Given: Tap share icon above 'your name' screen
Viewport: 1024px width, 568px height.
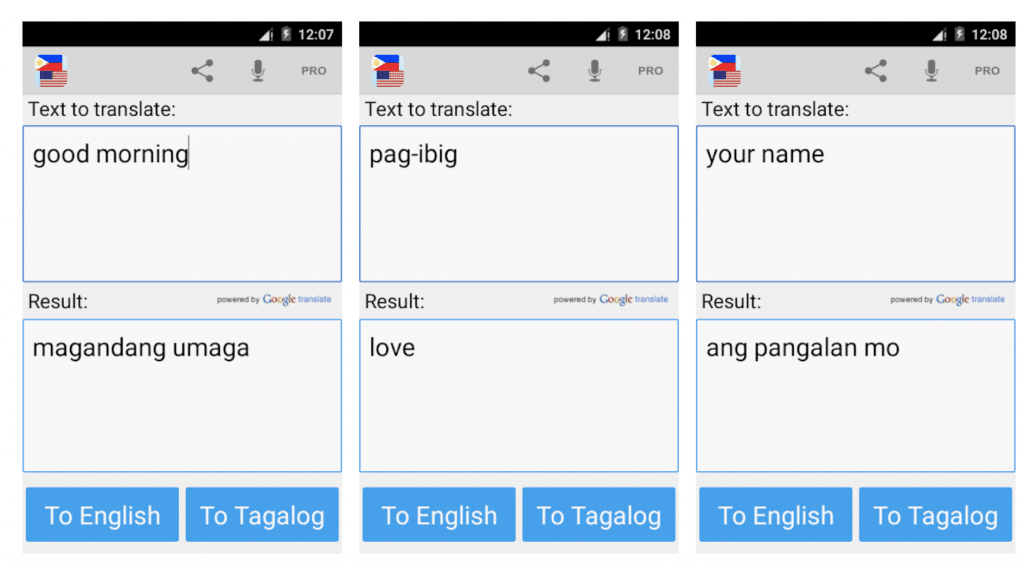Looking at the screenshot, I should [876, 71].
